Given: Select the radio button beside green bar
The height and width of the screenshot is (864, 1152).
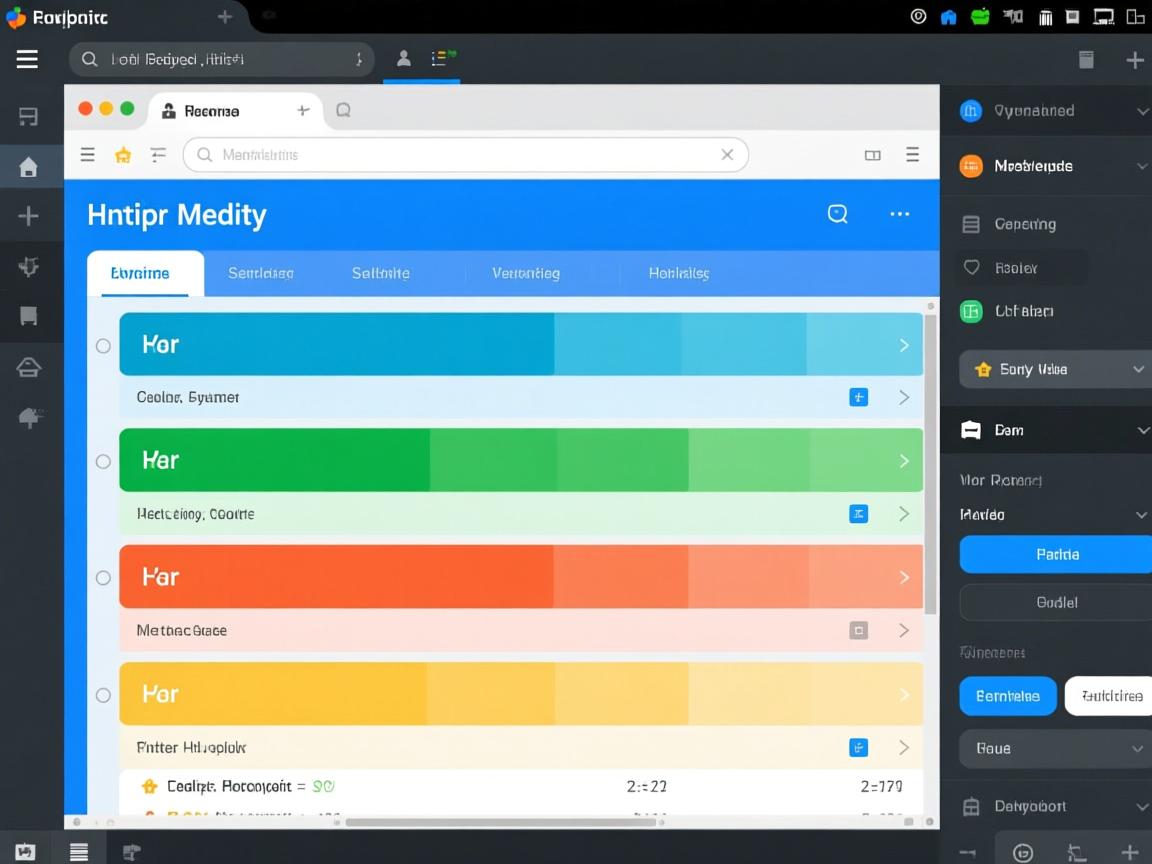Looking at the screenshot, I should coord(103,462).
